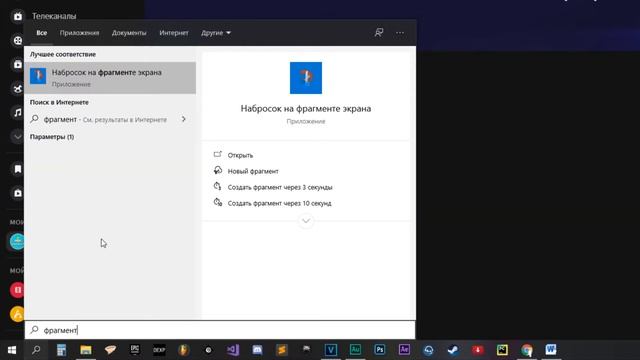Open Steam from the taskbar
This screenshot has width=640, height=360.
(453, 350)
